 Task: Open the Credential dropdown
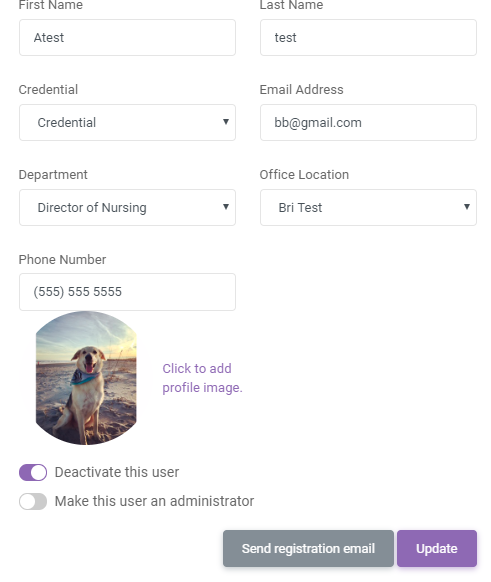(127, 122)
